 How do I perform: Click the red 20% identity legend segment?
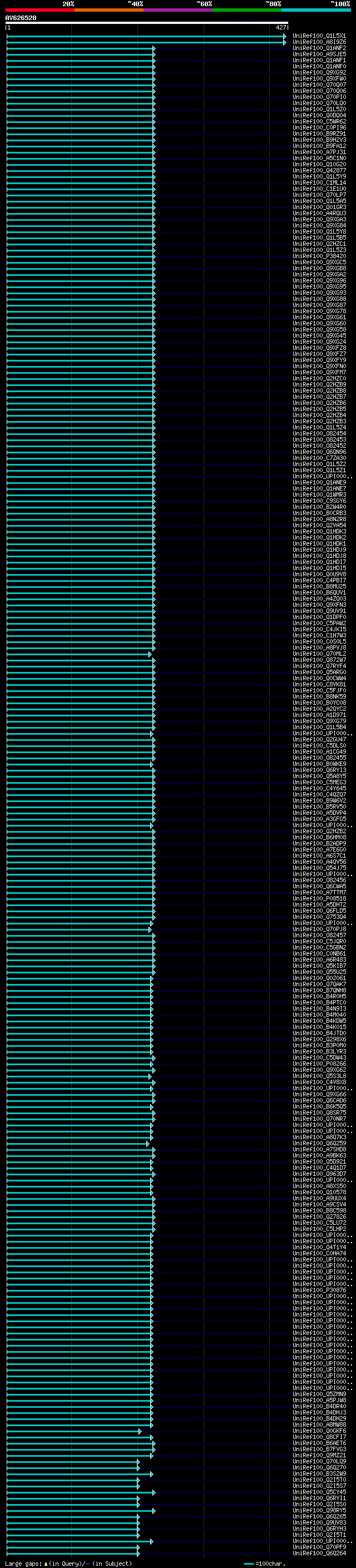(39, 10)
